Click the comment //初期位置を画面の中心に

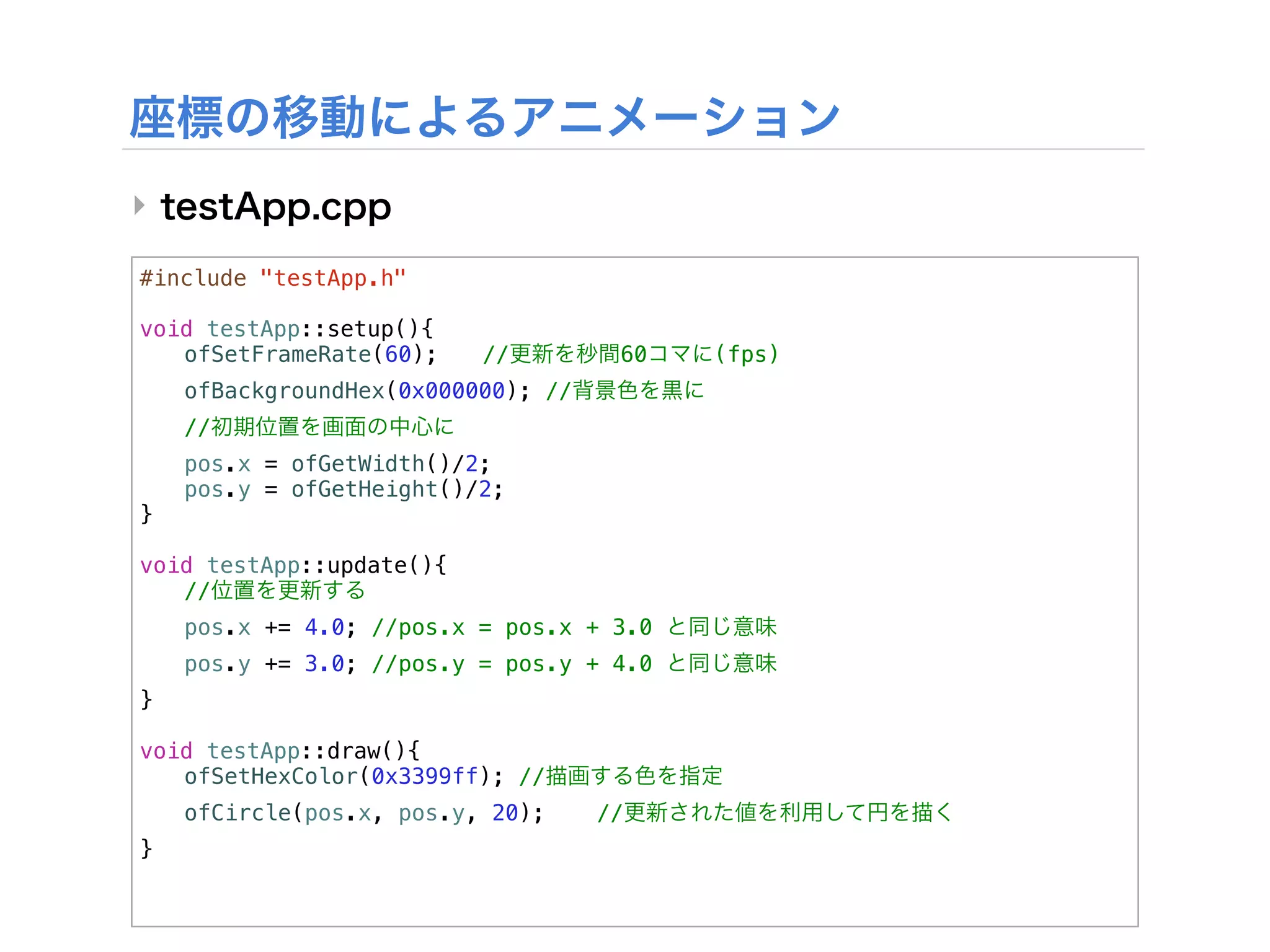click(x=319, y=427)
